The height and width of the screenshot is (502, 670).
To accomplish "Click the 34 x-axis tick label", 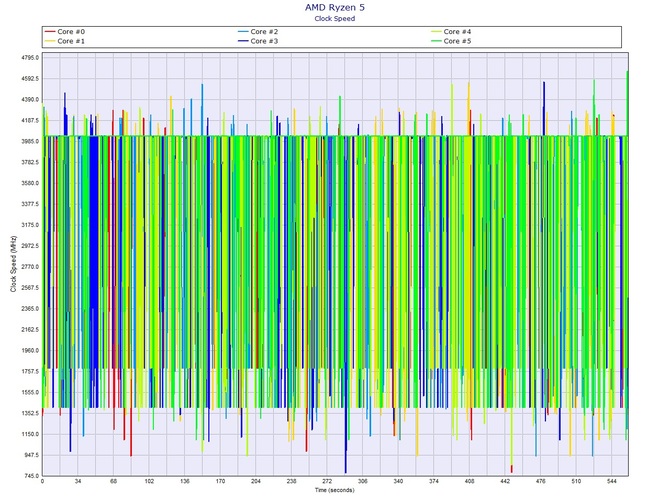I will tap(78, 481).
